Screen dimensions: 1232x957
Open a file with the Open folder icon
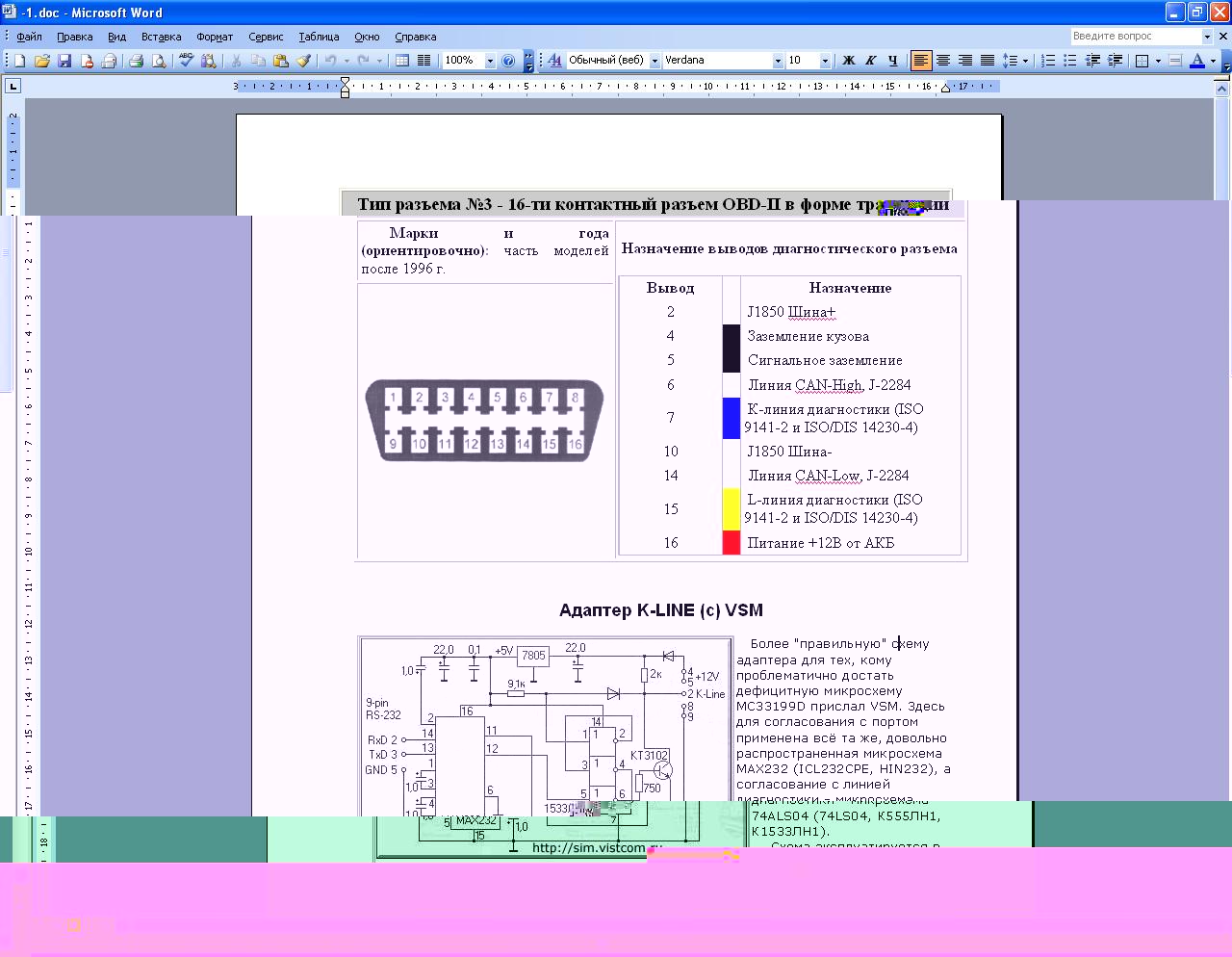pyautogui.click(x=42, y=61)
